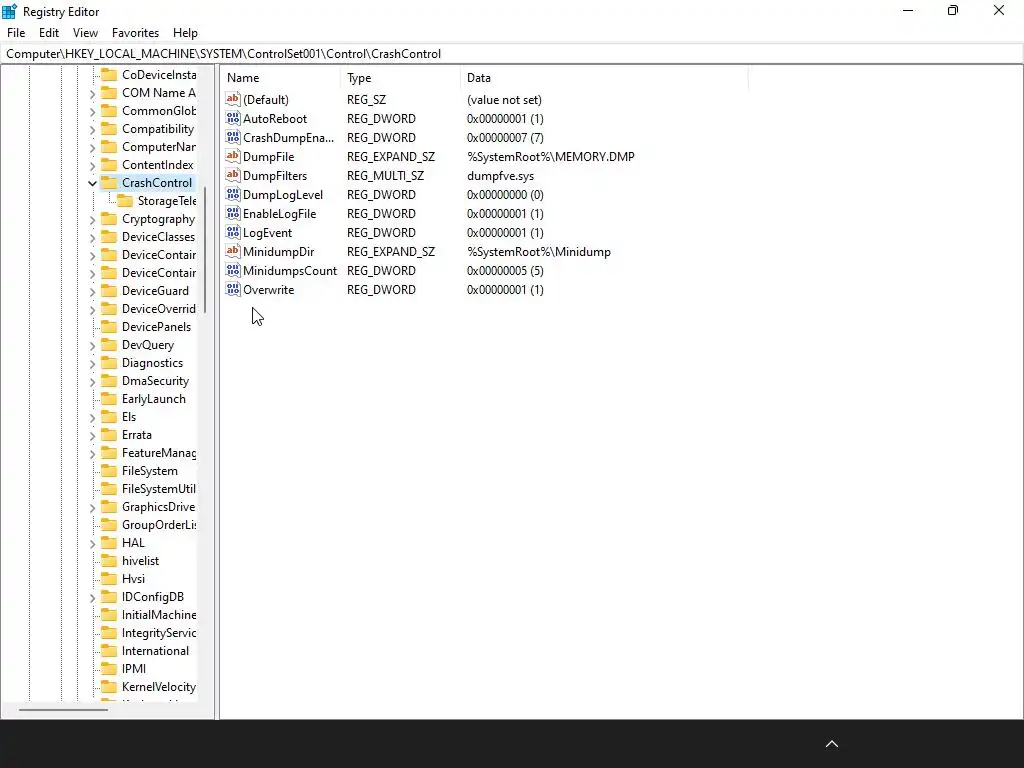Click the EnableLogFile DWORD icon
Screen dimensions: 1024x768
click(233, 213)
